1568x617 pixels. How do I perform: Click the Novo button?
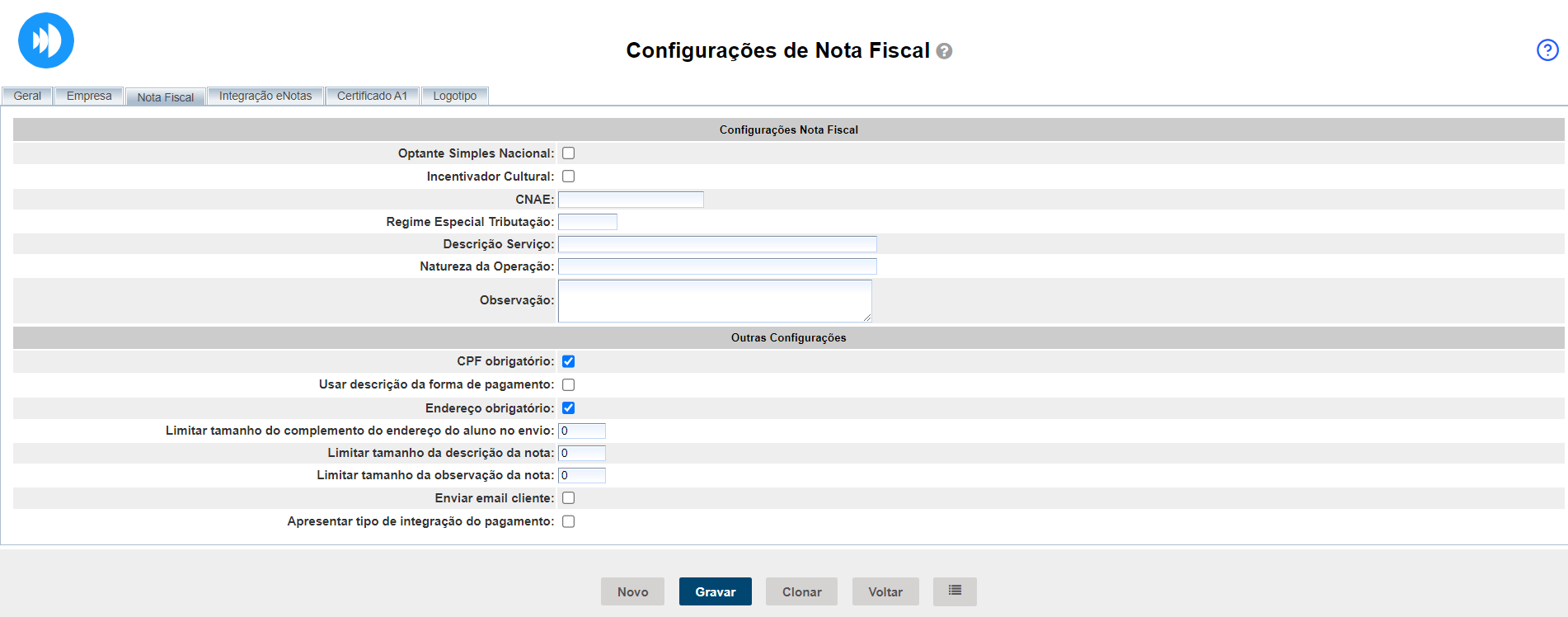tap(632, 591)
